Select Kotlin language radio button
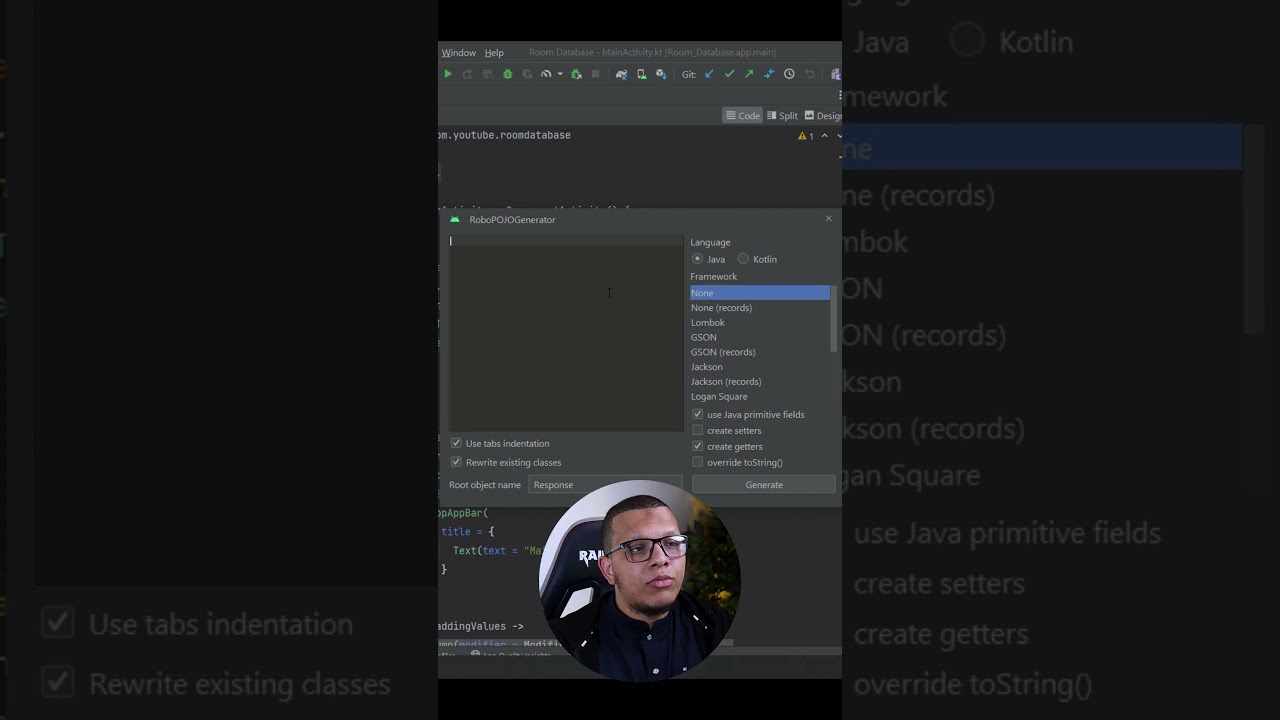 pos(743,259)
